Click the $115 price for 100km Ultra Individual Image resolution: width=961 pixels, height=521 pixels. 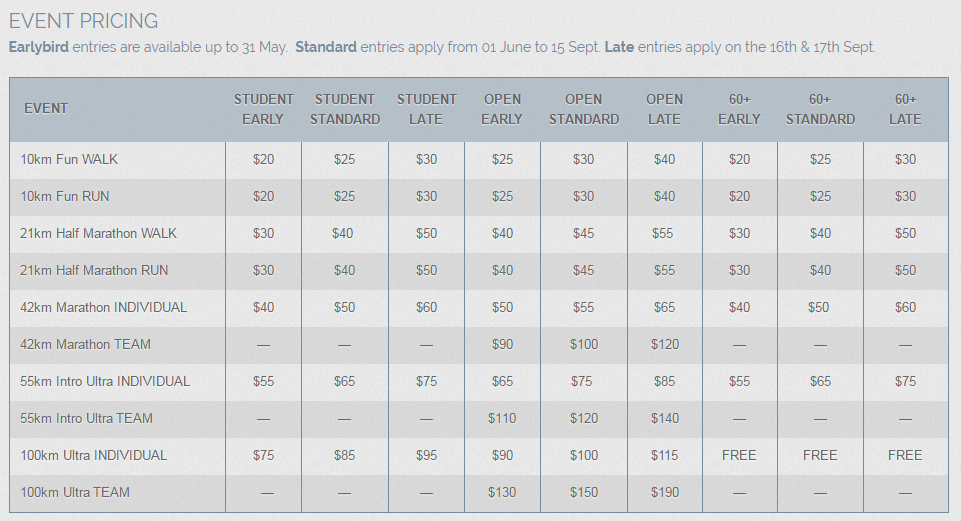pos(665,455)
